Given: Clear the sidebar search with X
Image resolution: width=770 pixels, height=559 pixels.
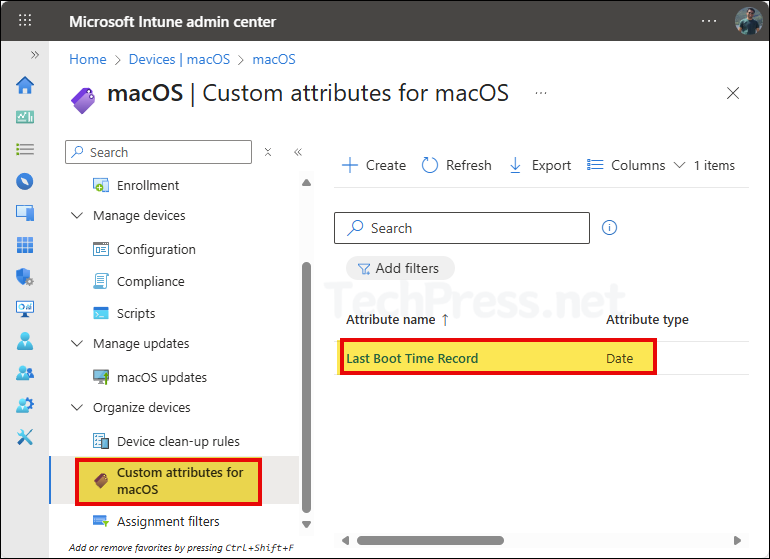Looking at the screenshot, I should (x=268, y=152).
